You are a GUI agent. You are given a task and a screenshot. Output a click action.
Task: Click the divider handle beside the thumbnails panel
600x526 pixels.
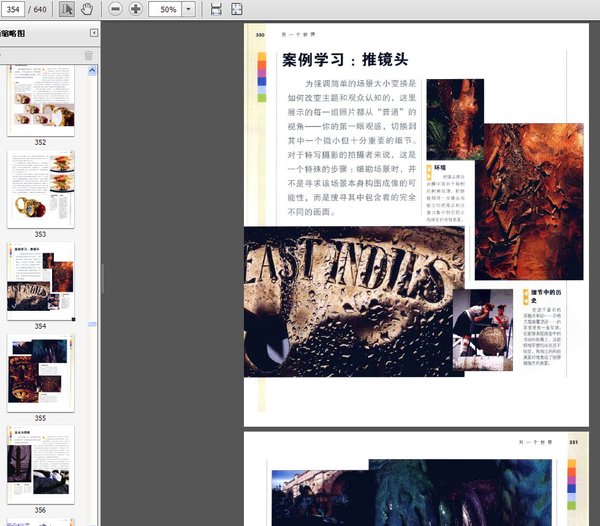click(102, 272)
